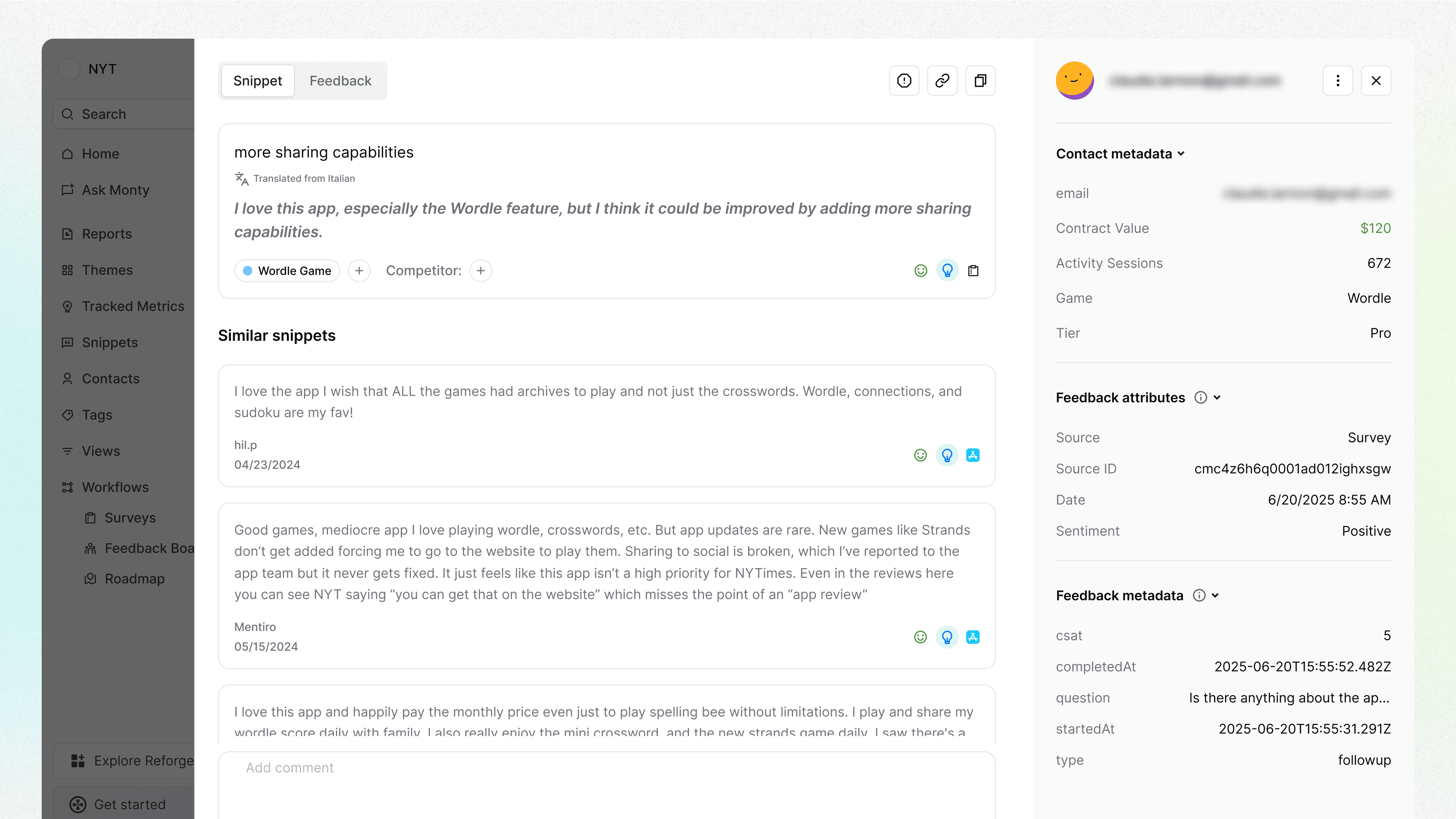This screenshot has height=819, width=1456.
Task: Add a Competitor value with plus button
Action: [x=480, y=271]
